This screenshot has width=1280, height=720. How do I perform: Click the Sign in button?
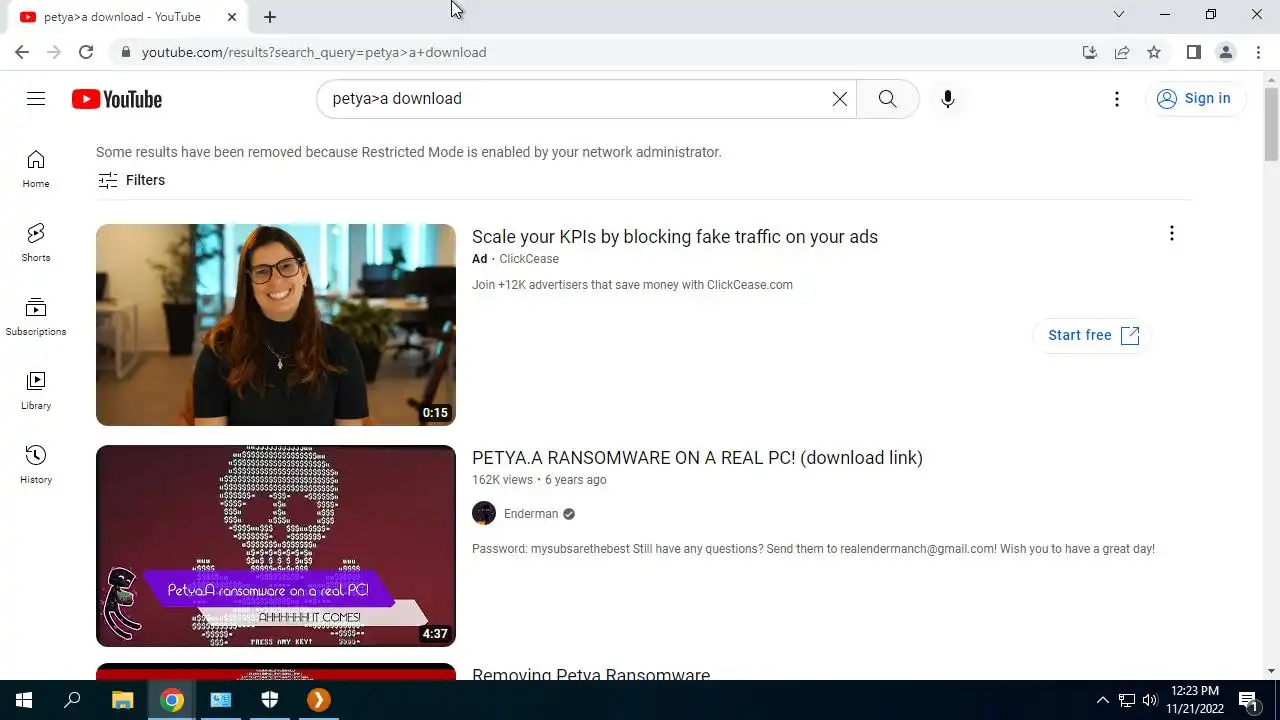[x=1194, y=98]
